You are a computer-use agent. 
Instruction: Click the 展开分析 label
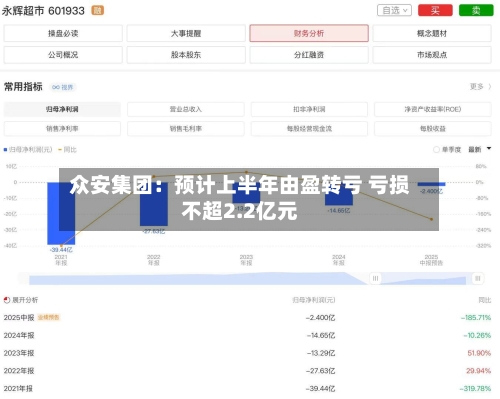tap(25, 300)
